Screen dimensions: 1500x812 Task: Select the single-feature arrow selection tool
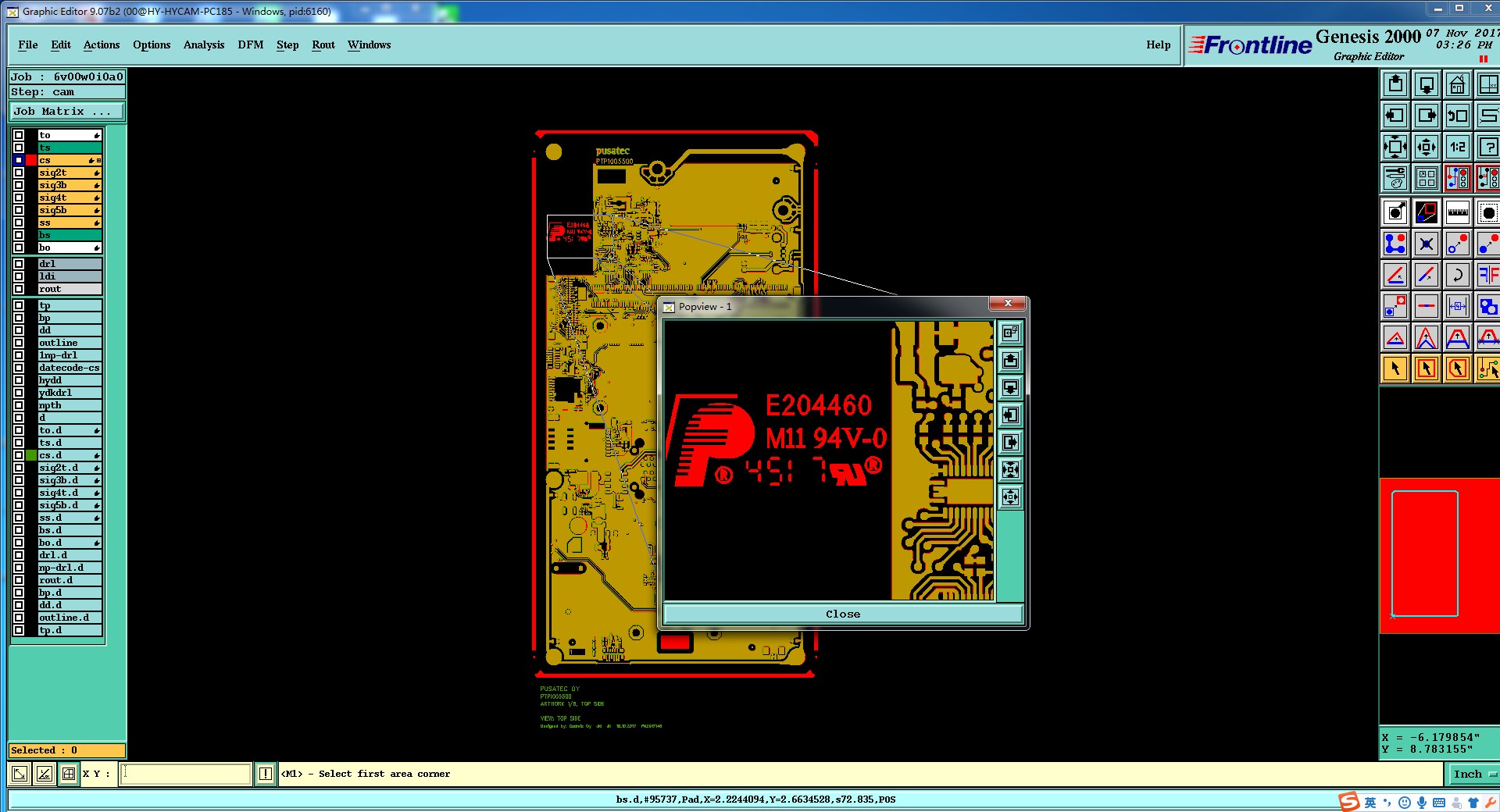(1395, 369)
